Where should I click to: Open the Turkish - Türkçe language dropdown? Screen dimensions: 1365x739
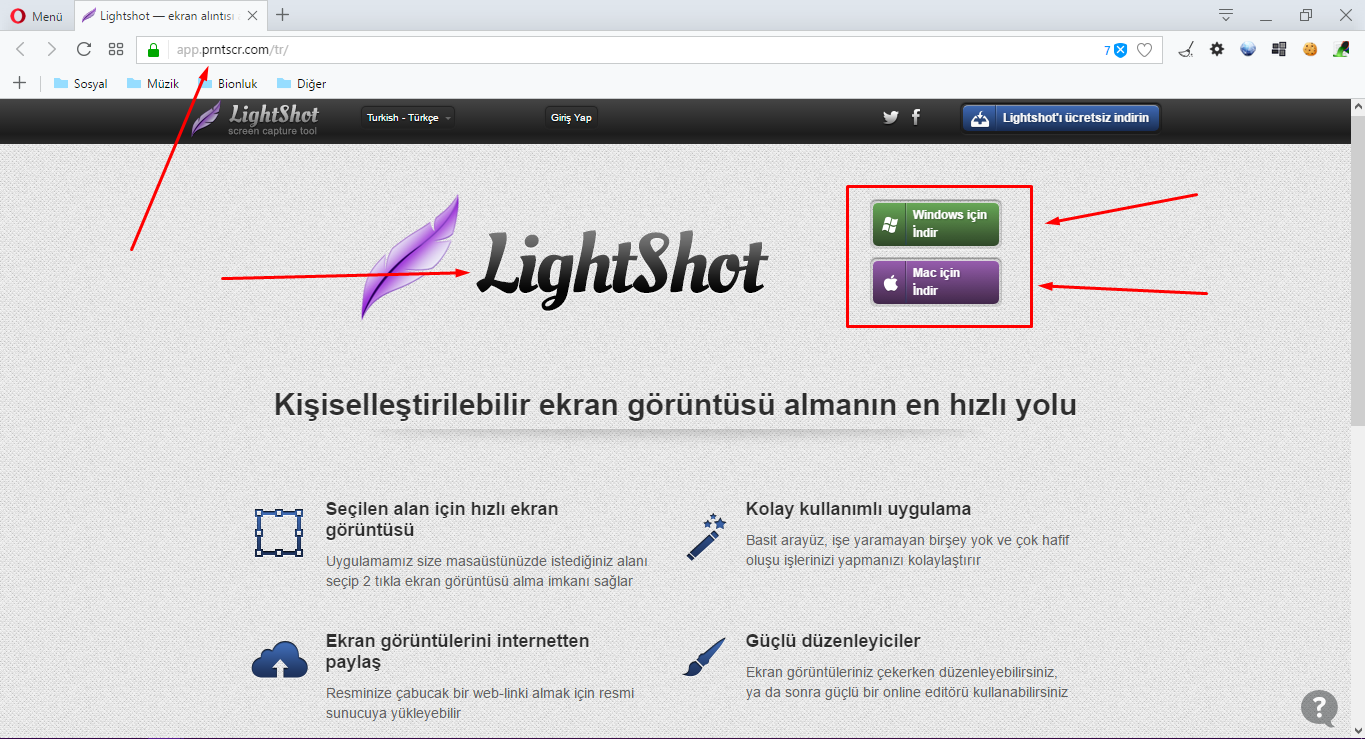[x=408, y=118]
